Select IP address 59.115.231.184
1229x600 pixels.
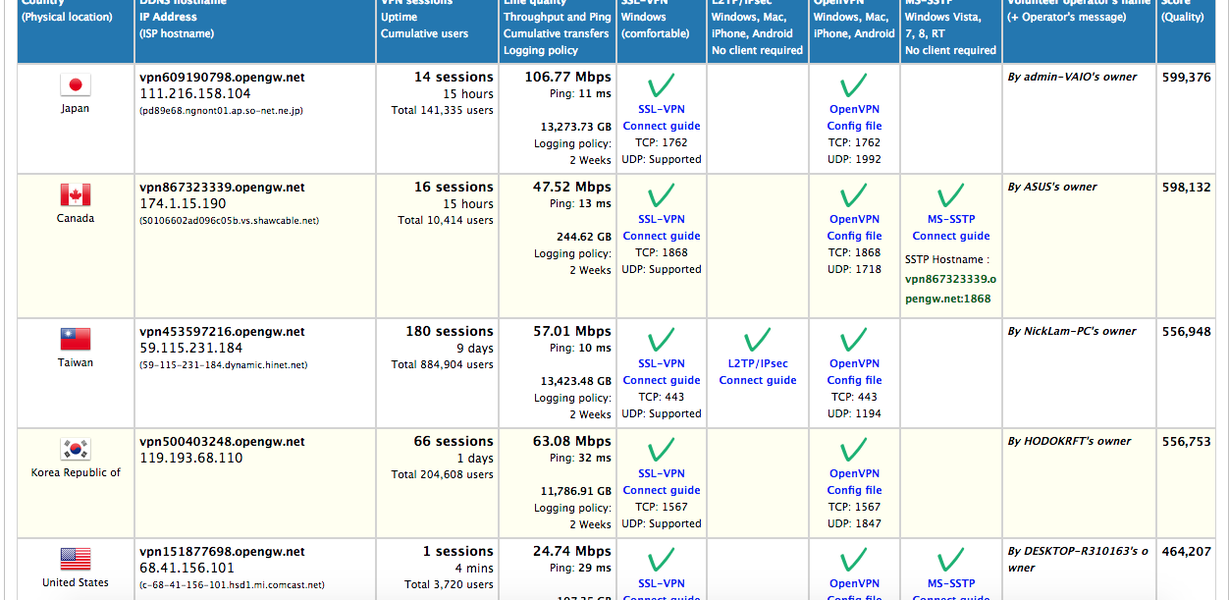pyautogui.click(x=191, y=348)
